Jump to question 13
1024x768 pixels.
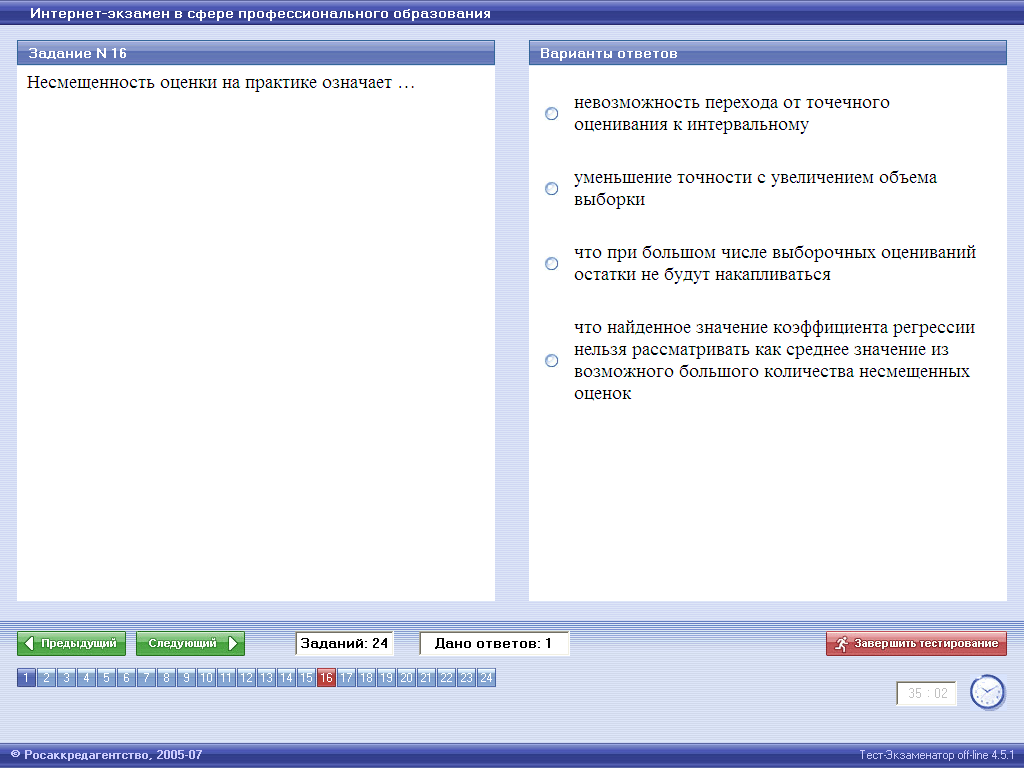[x=266, y=678]
